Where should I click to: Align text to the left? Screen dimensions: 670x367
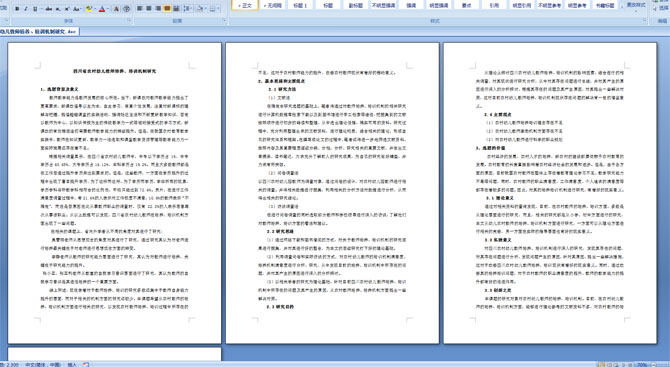pos(140,9)
